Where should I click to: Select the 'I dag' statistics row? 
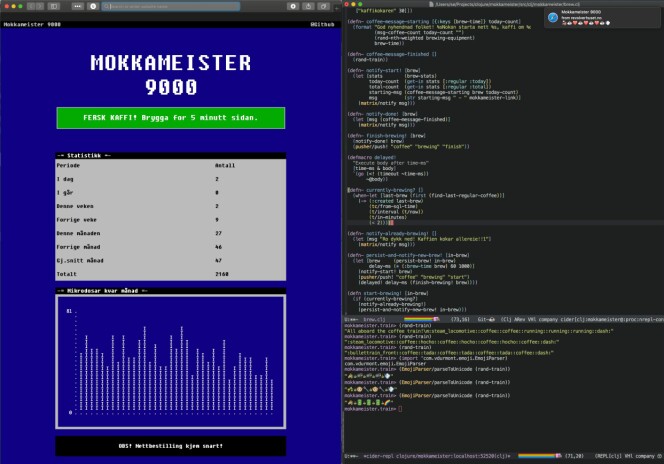point(171,179)
